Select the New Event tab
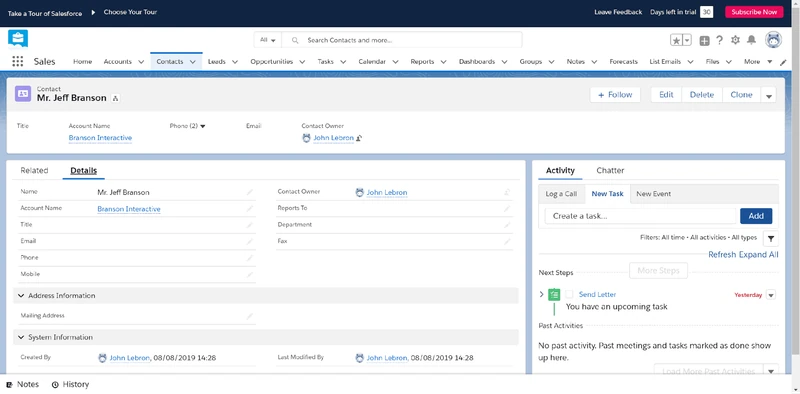 (x=654, y=194)
